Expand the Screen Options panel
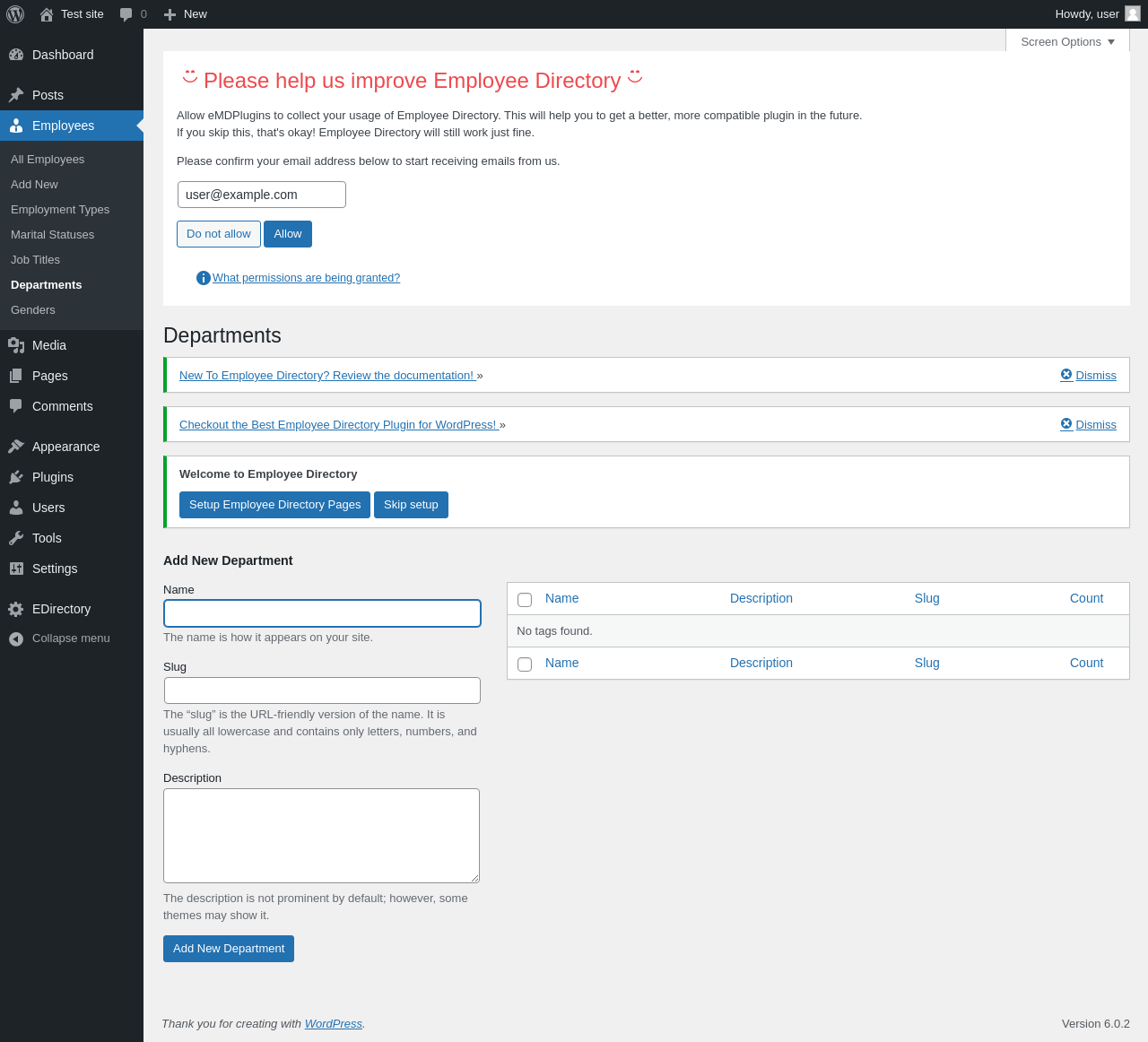Screen dimensions: 1148x1042 point(1067,41)
